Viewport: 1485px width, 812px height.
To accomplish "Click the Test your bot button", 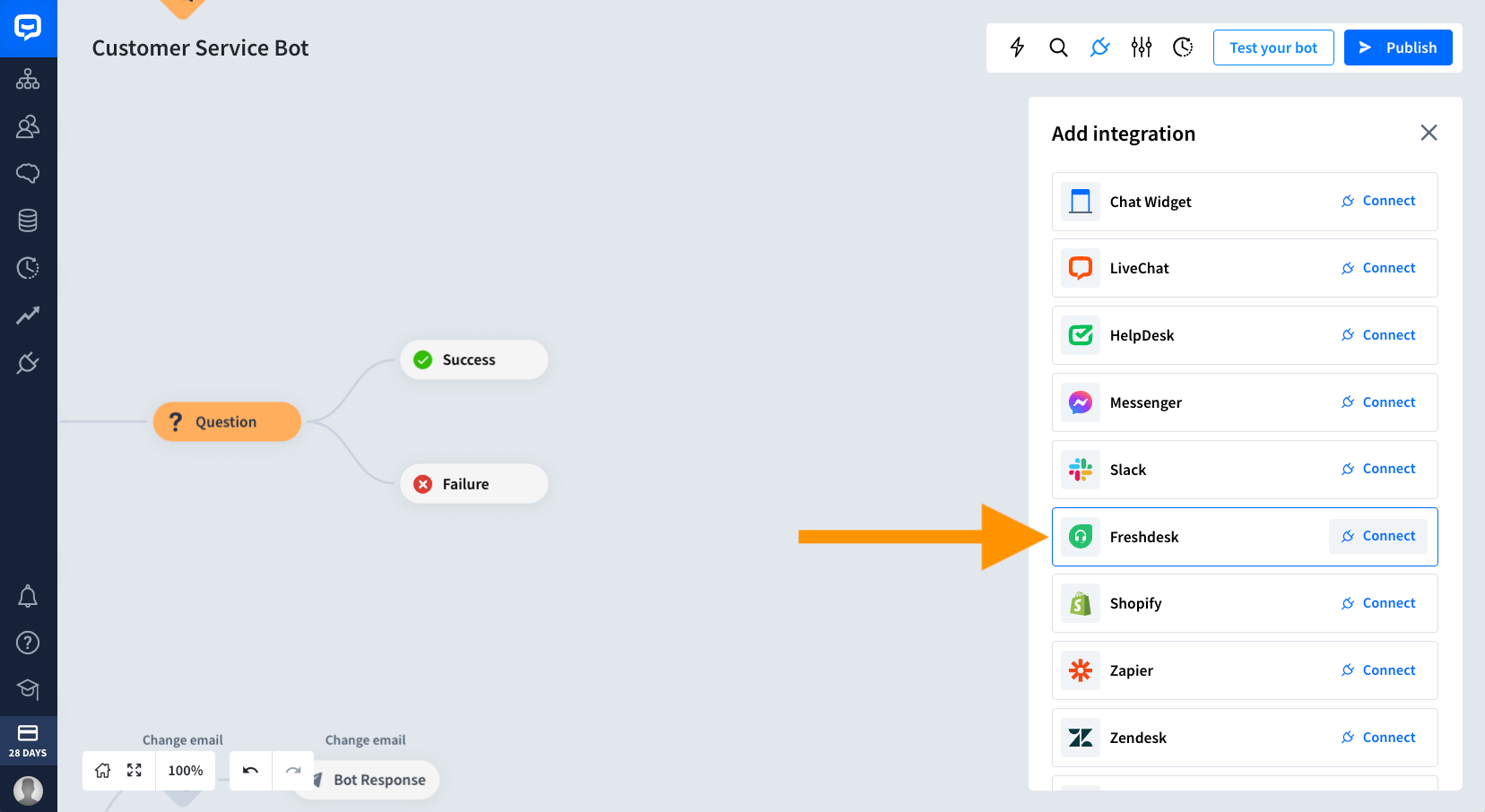I will [x=1273, y=48].
